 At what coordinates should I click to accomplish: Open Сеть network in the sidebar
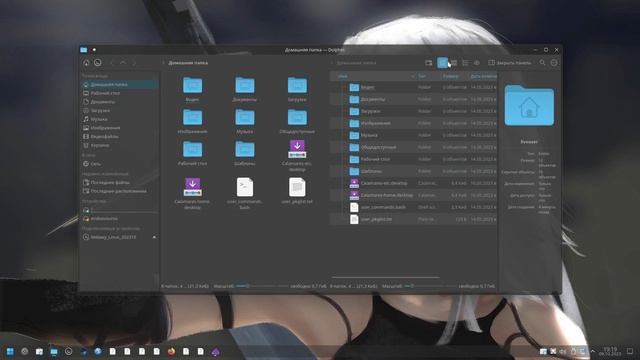coord(119,164)
